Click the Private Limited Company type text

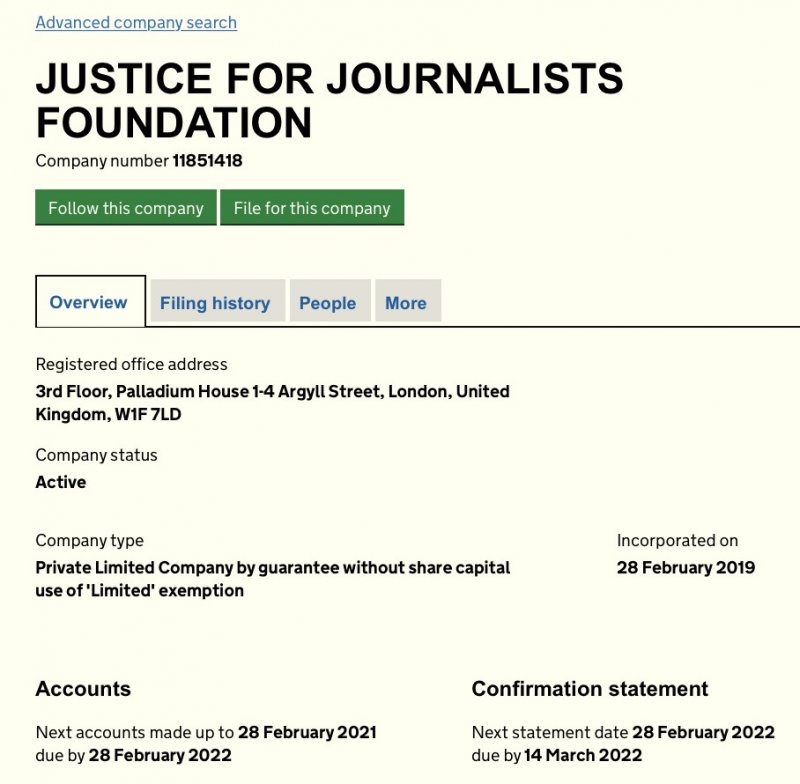tap(273, 579)
